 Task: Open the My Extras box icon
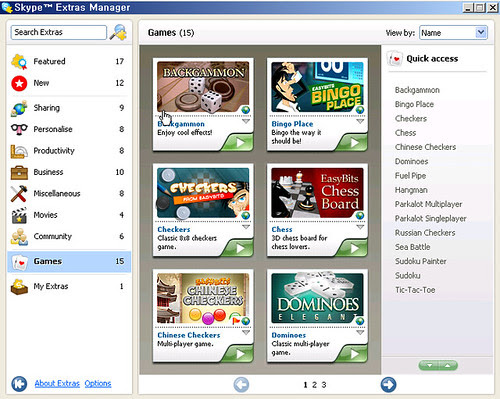tap(19, 286)
